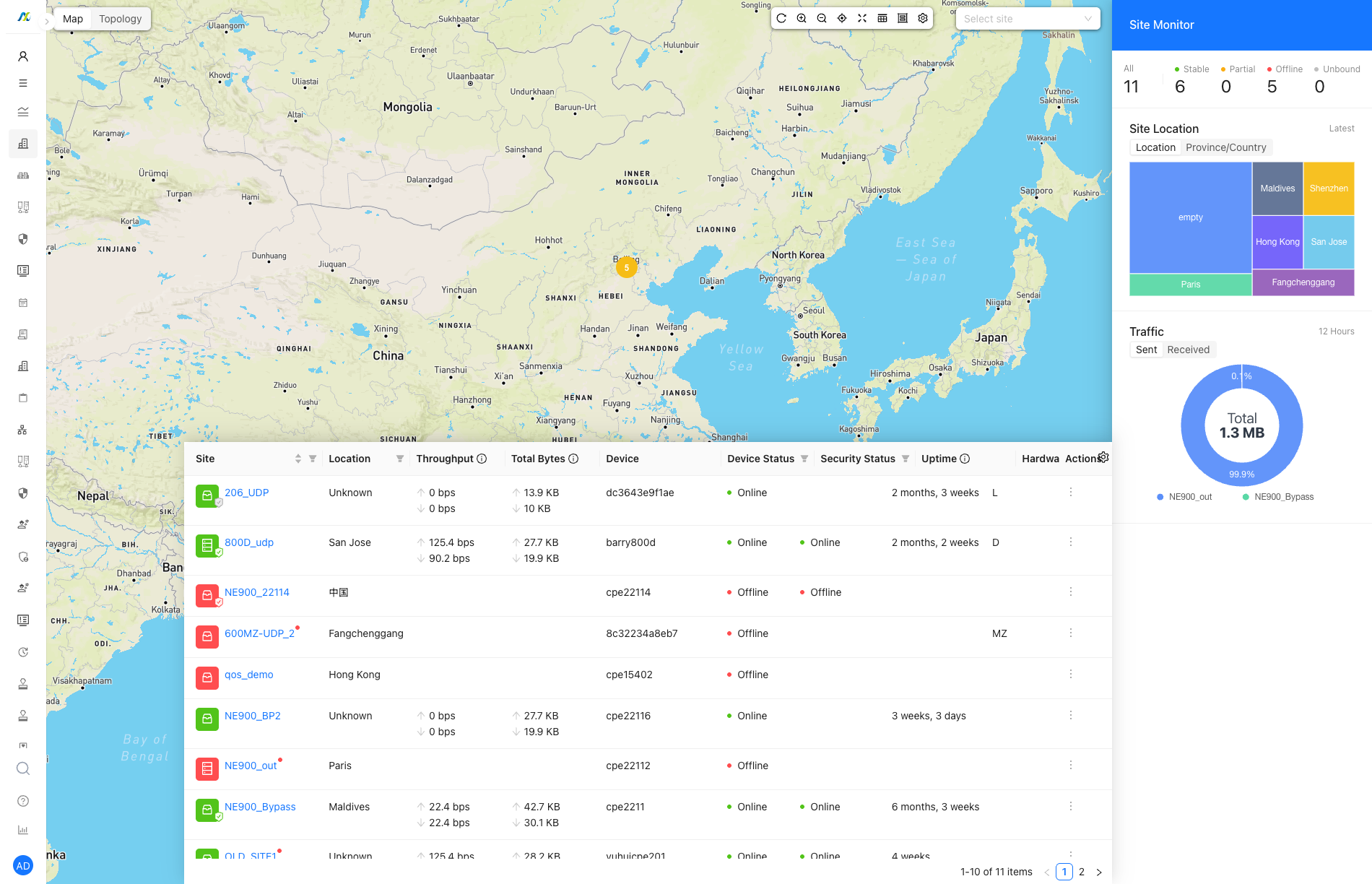The image size is (1372, 884).
Task: Show All sites count filter
Action: coord(1131,79)
